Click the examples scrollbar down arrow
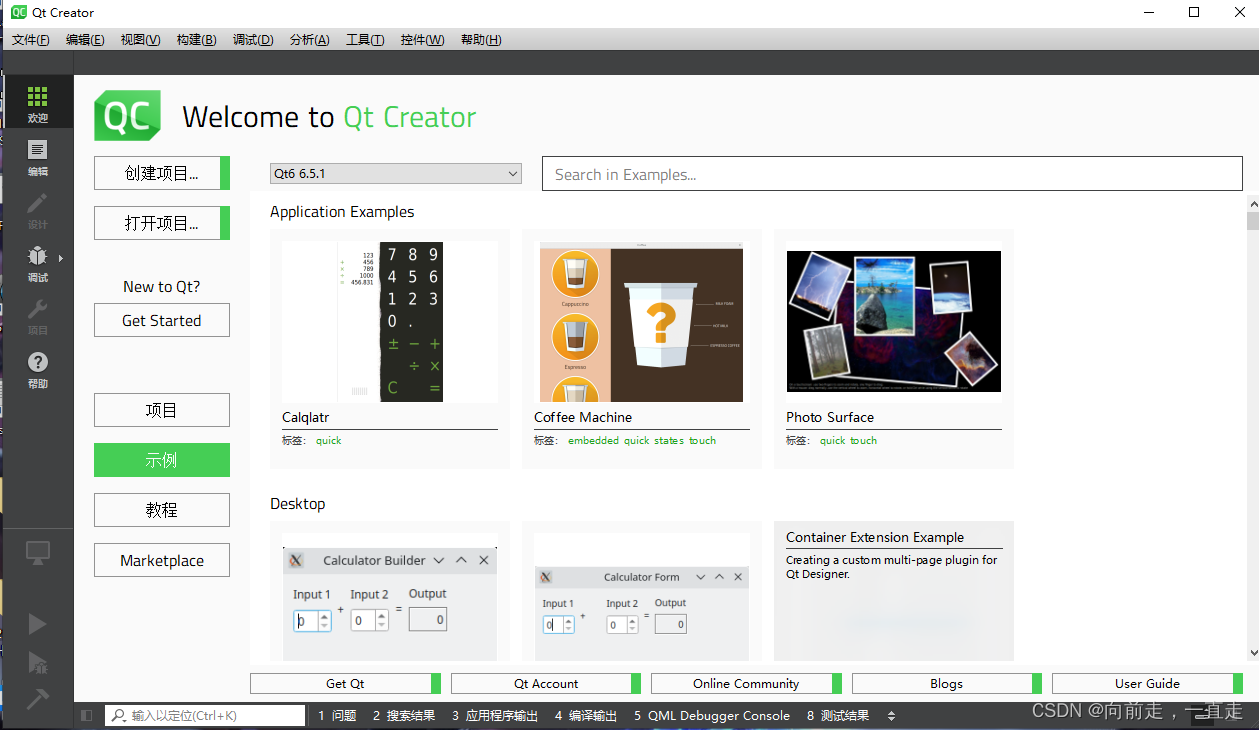The width and height of the screenshot is (1259, 730). (x=1253, y=653)
